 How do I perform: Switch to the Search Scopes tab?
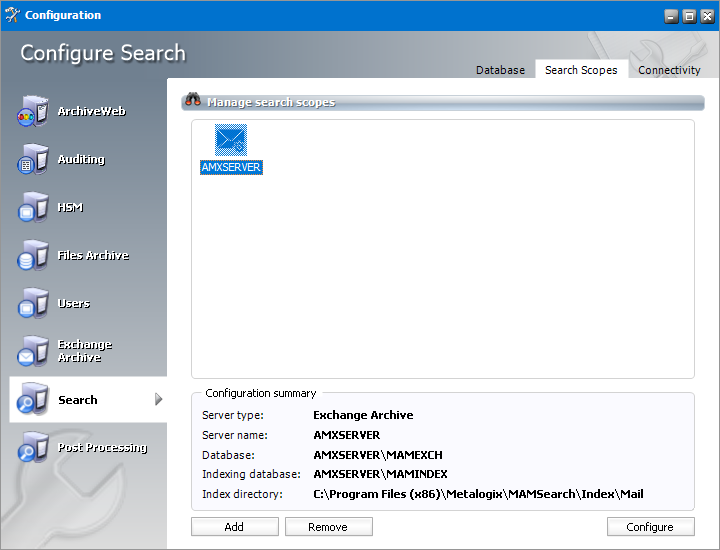coord(581,70)
